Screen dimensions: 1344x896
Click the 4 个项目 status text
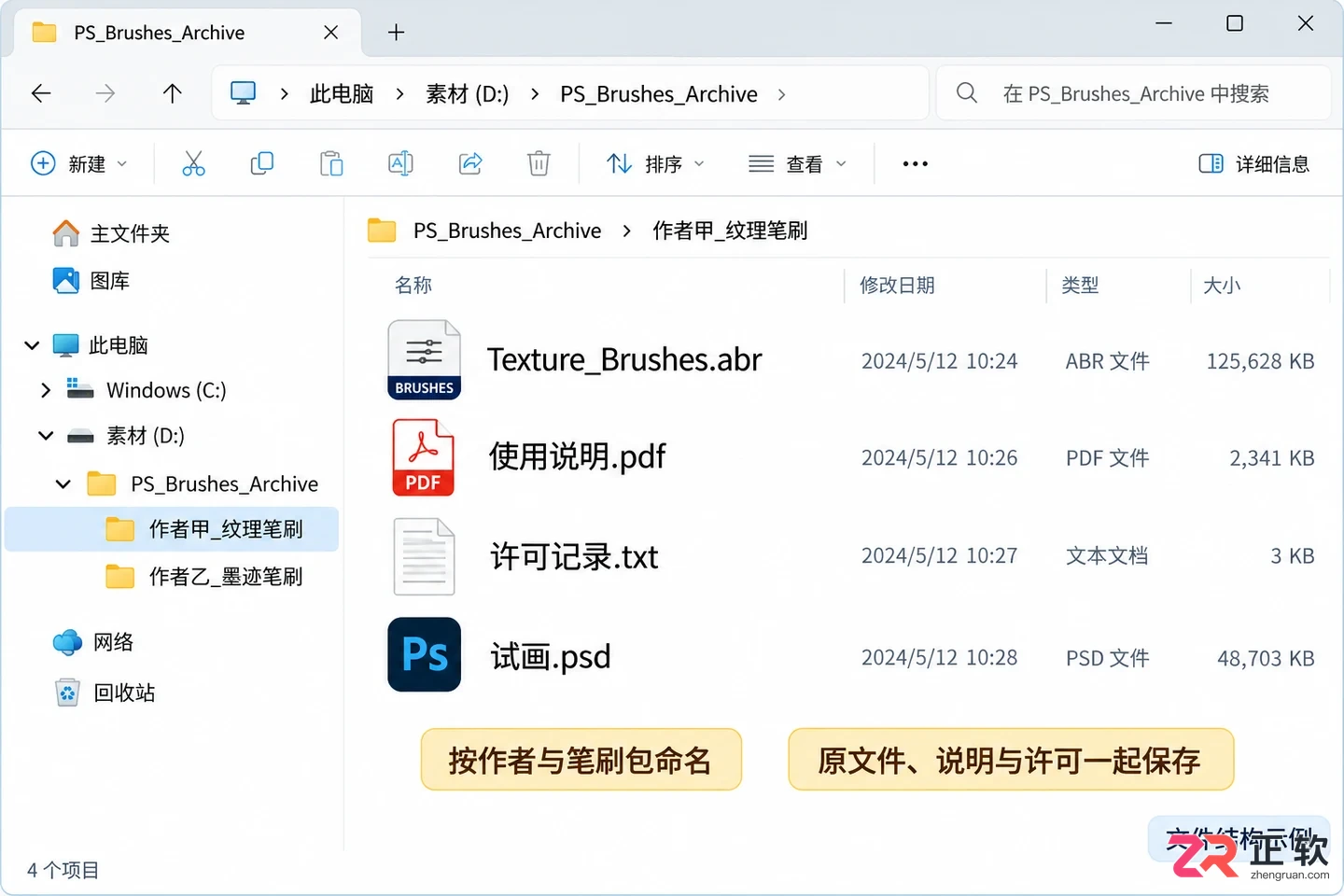pos(63,870)
